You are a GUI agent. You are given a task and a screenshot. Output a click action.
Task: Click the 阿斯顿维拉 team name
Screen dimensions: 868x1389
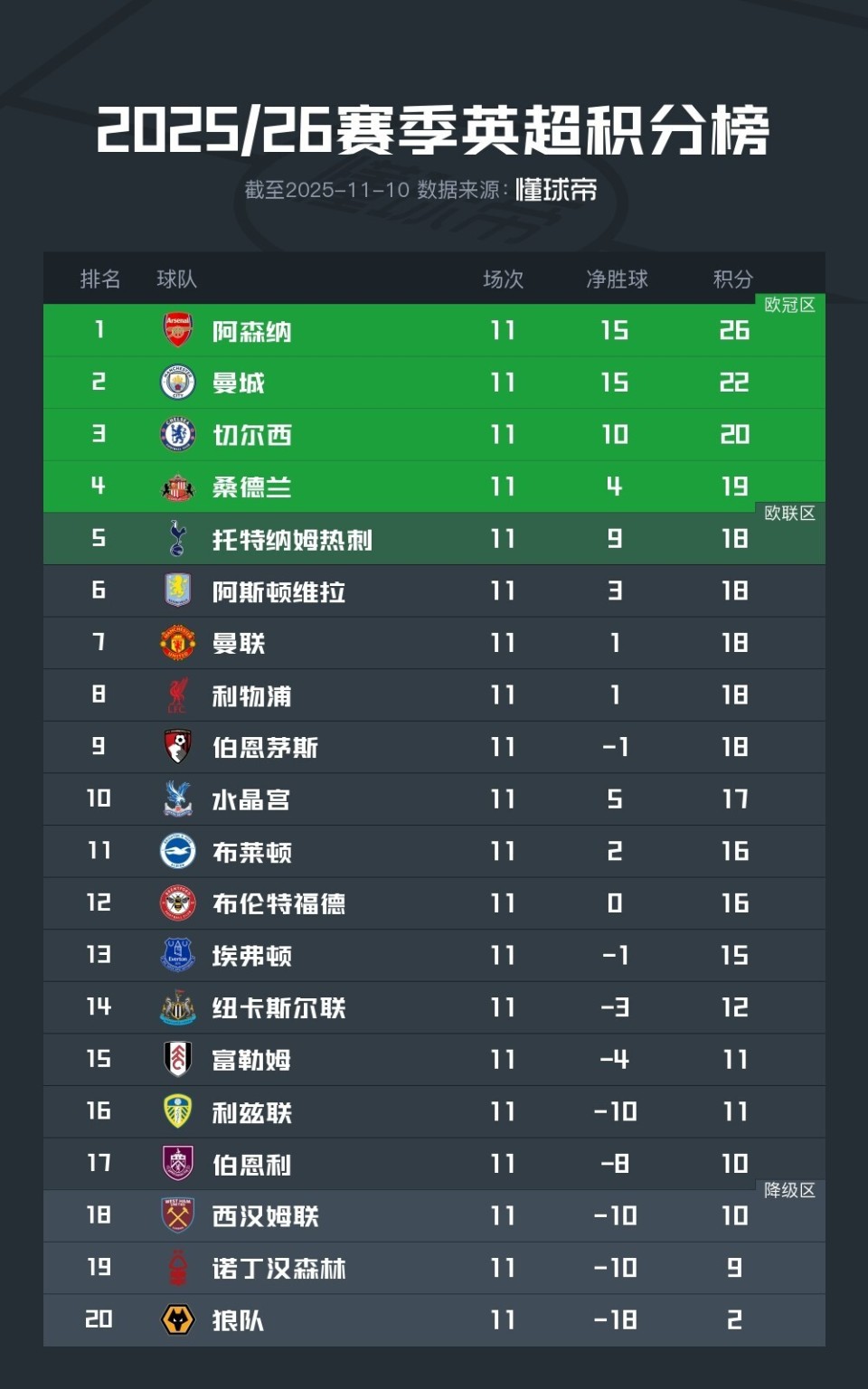click(278, 592)
